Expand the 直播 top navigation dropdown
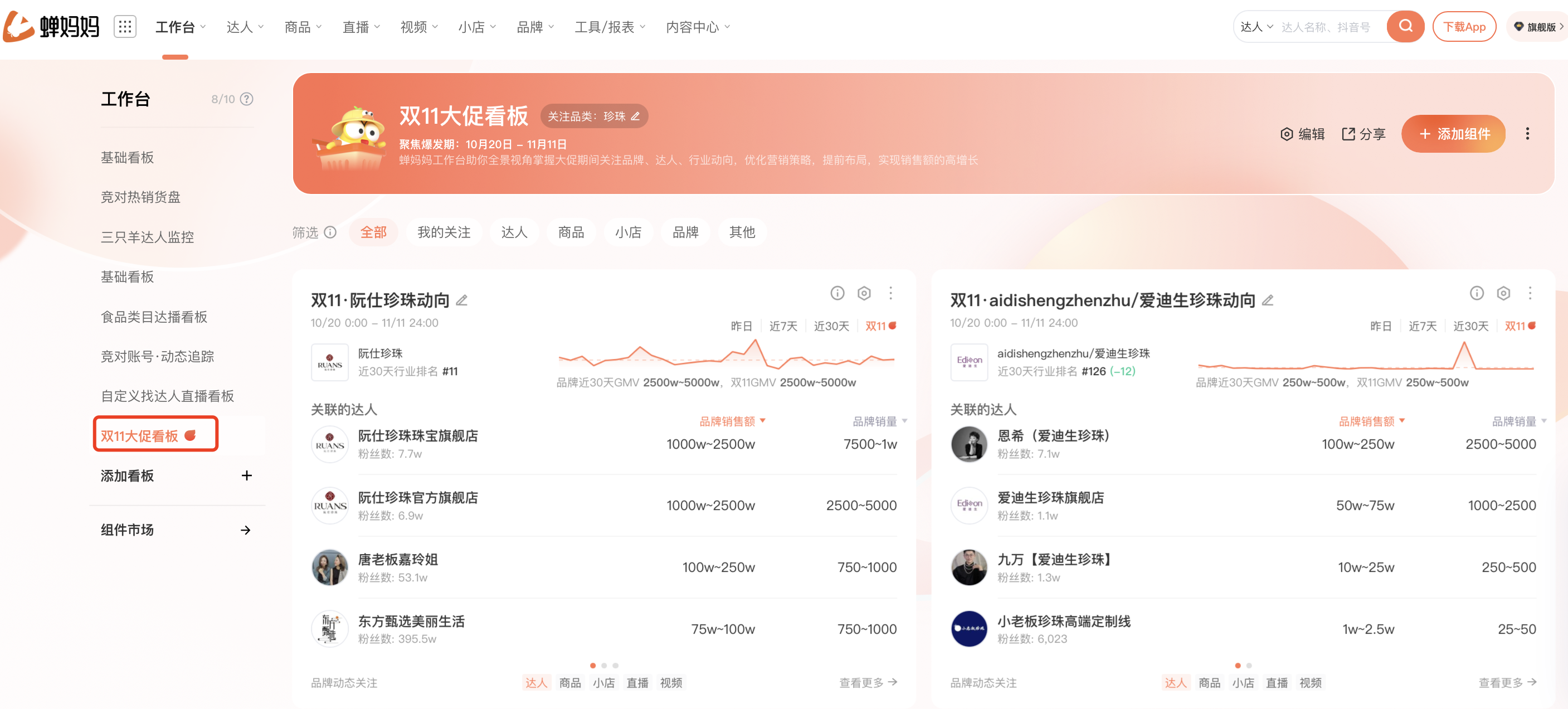The height and width of the screenshot is (709, 1568). coord(362,27)
